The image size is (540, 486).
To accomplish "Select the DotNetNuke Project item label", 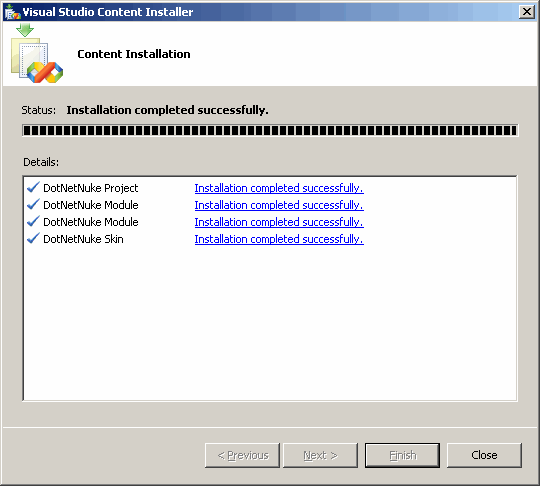I will pos(91,188).
